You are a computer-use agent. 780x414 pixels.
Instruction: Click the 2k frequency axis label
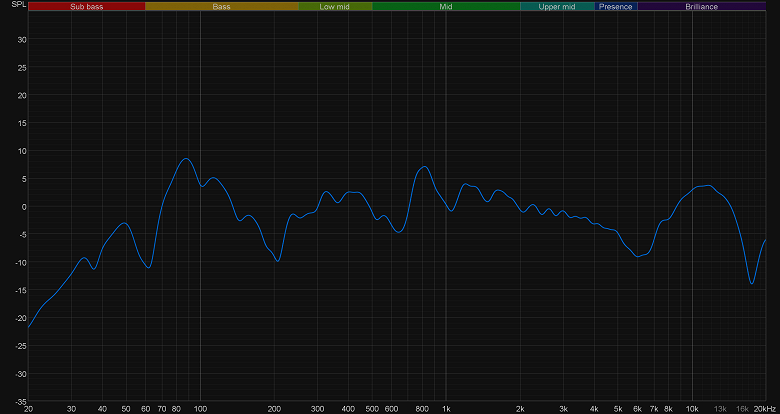click(520, 409)
